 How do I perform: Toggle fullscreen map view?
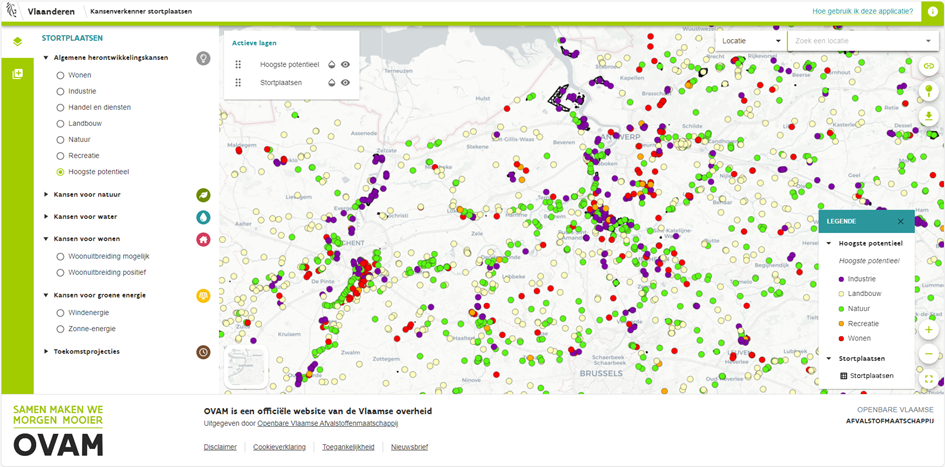[x=929, y=379]
